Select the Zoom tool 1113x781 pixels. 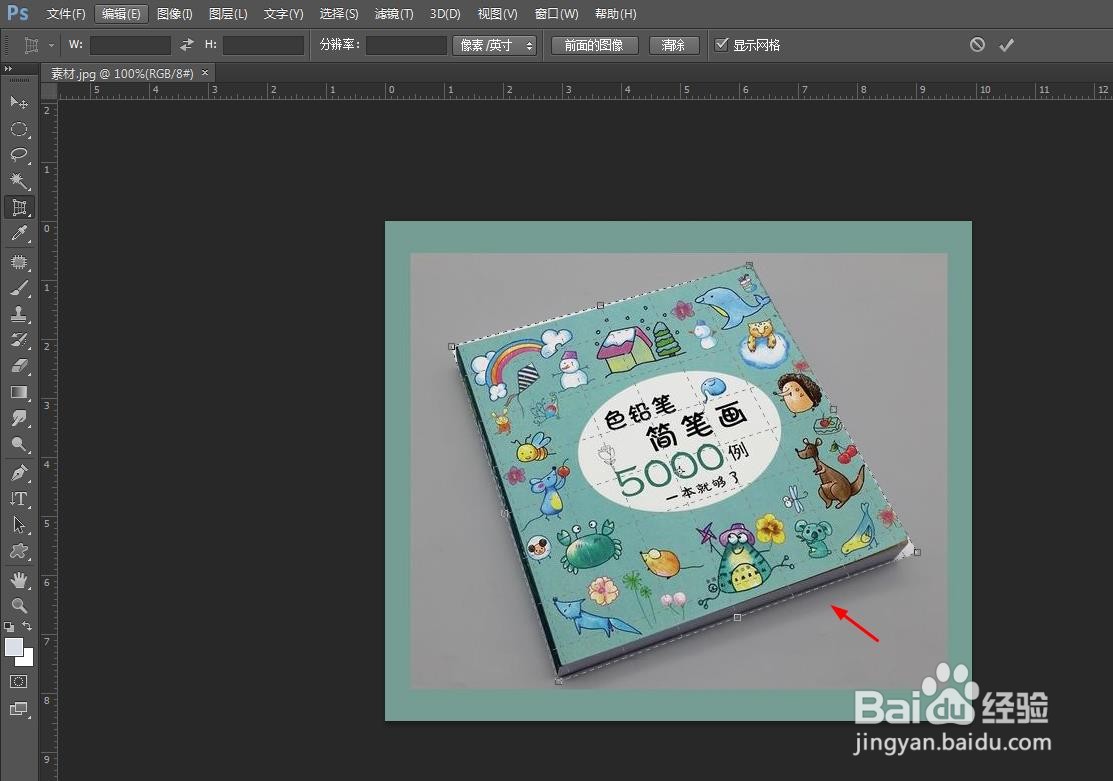[19, 606]
